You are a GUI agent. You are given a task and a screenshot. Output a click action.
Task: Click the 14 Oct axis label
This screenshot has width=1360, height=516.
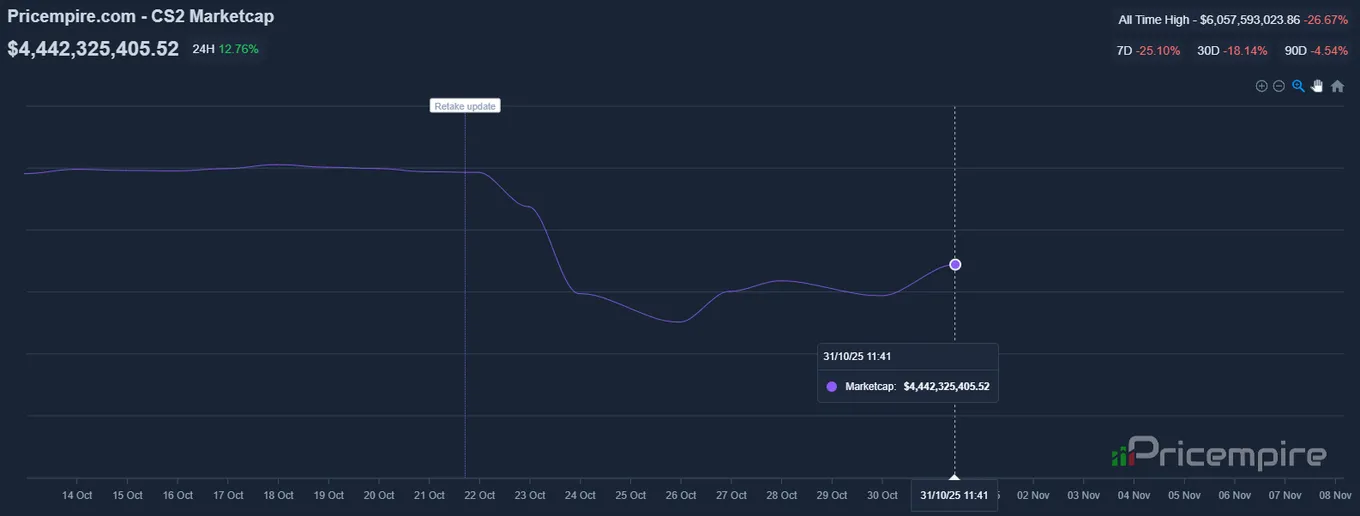[x=77, y=495]
